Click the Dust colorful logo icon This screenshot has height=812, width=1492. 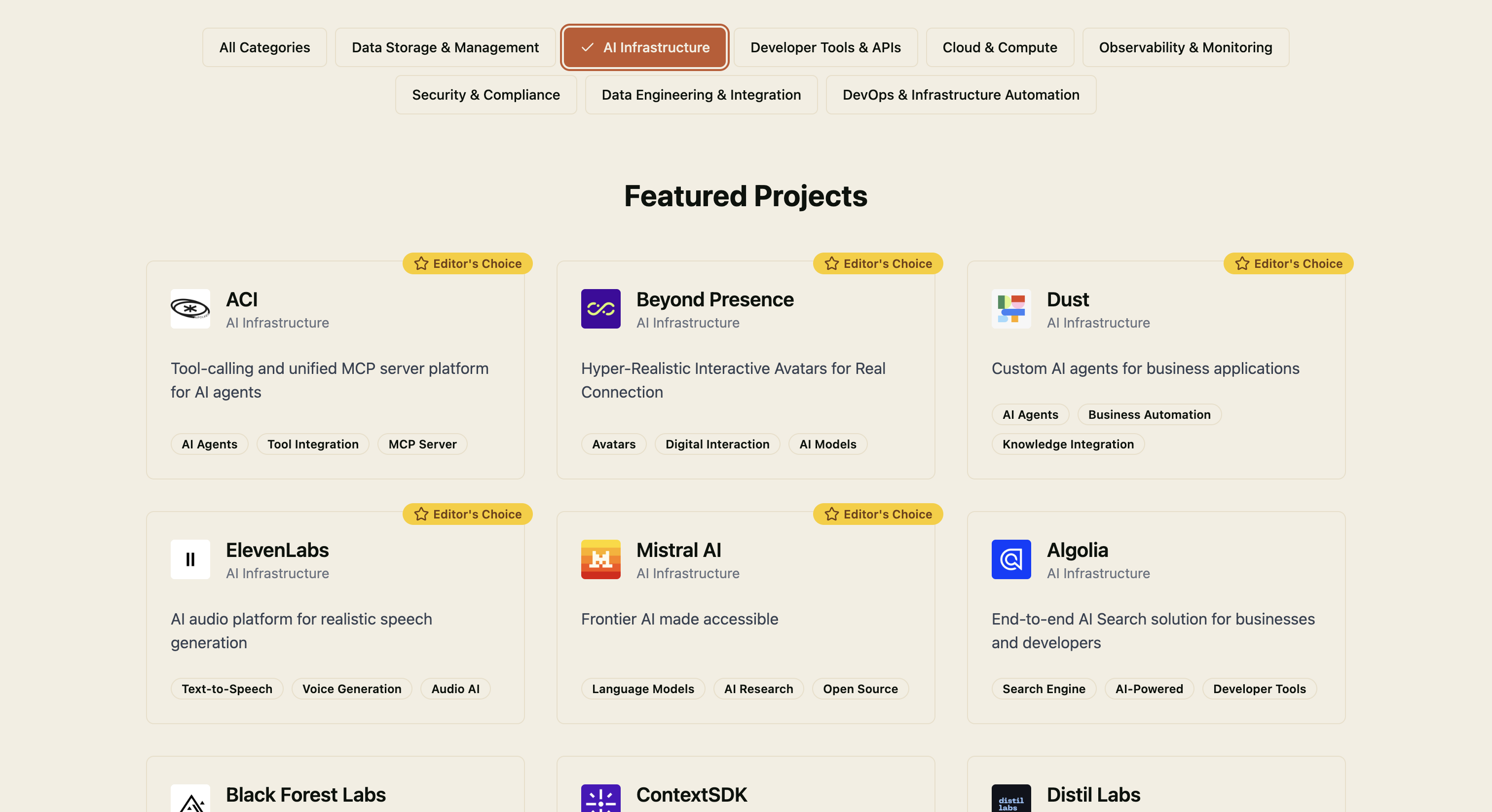click(1010, 309)
